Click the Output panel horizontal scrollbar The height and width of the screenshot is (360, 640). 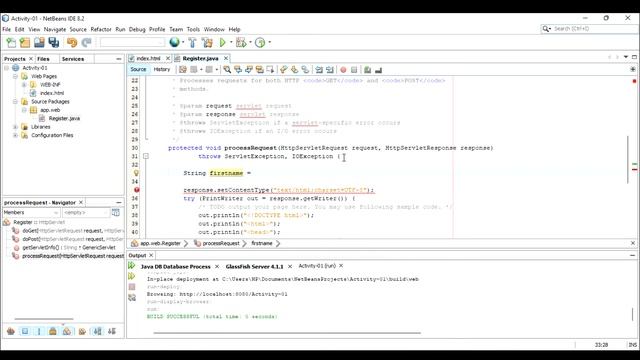tap(287, 333)
